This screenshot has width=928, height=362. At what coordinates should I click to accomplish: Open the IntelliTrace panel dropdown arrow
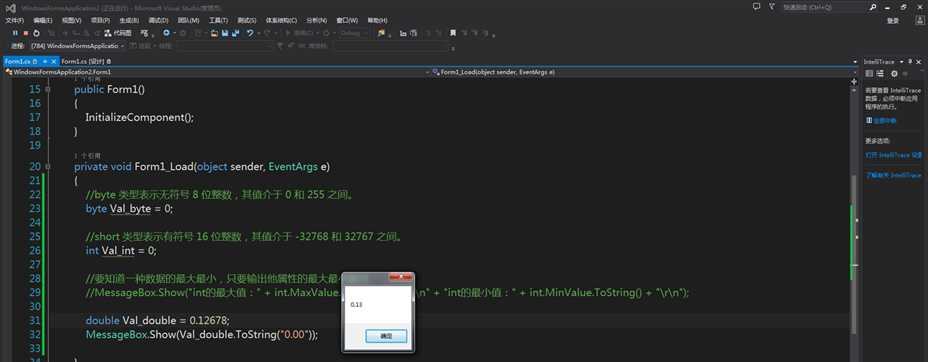pyautogui.click(x=901, y=62)
